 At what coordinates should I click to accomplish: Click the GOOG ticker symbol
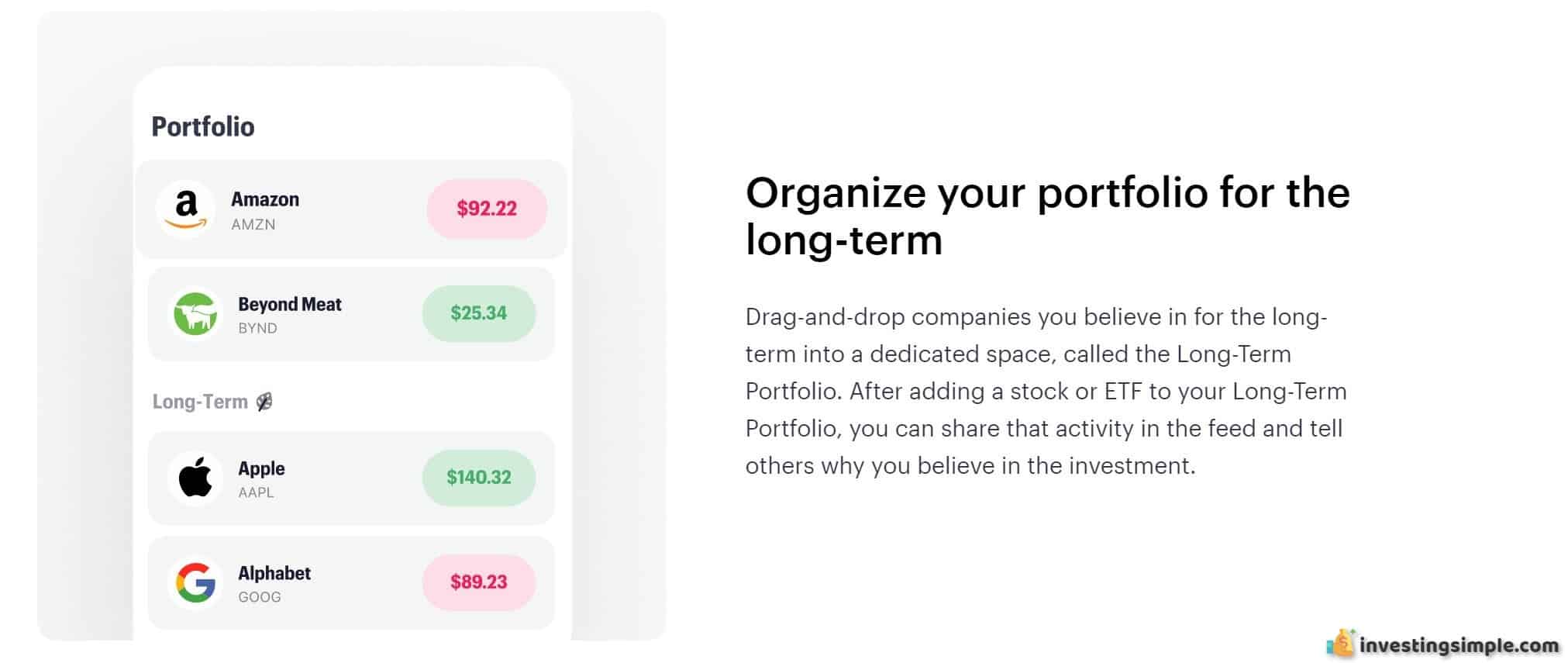(x=260, y=597)
